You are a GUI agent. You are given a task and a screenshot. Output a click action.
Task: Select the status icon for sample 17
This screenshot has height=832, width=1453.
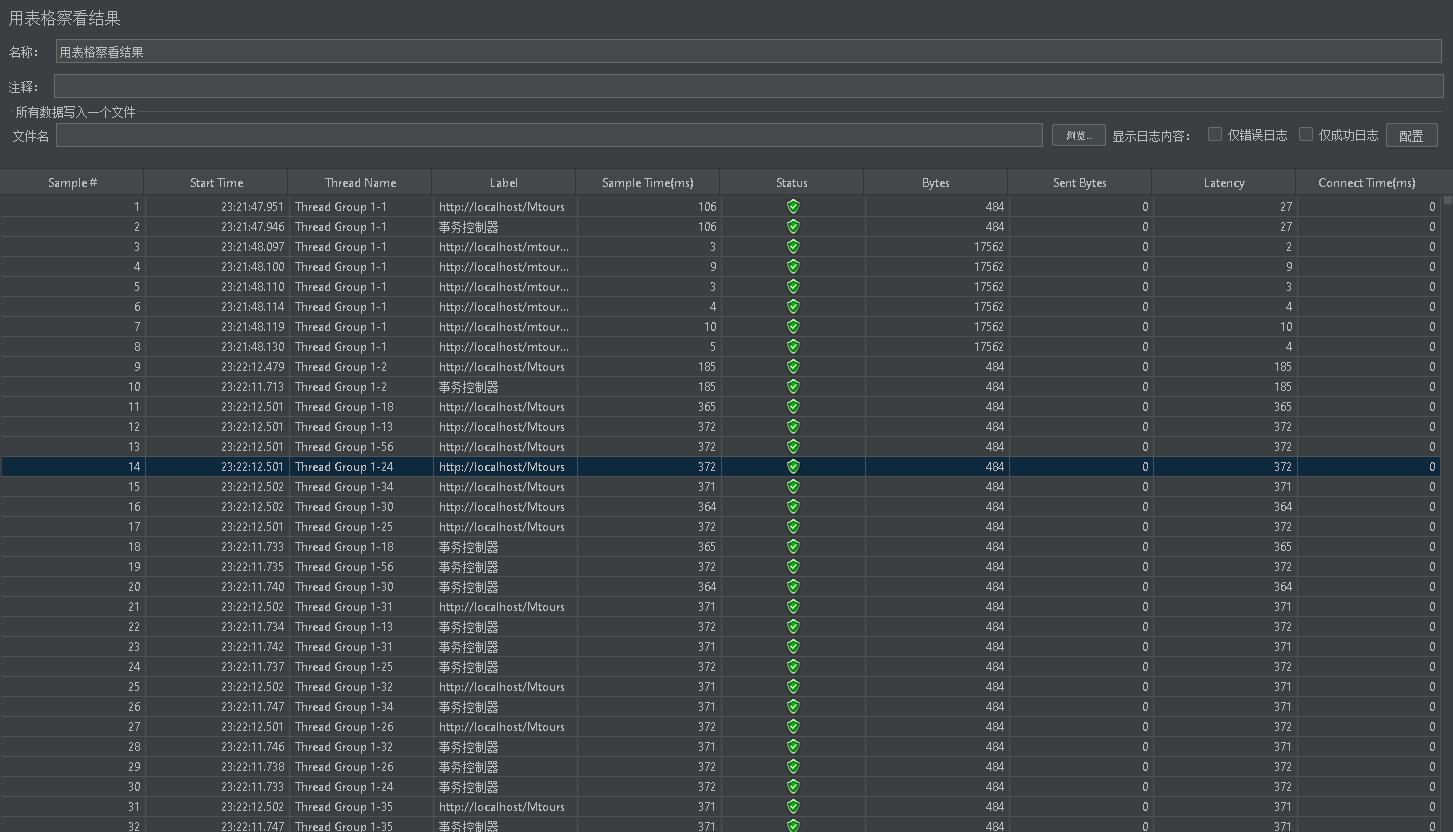point(793,527)
